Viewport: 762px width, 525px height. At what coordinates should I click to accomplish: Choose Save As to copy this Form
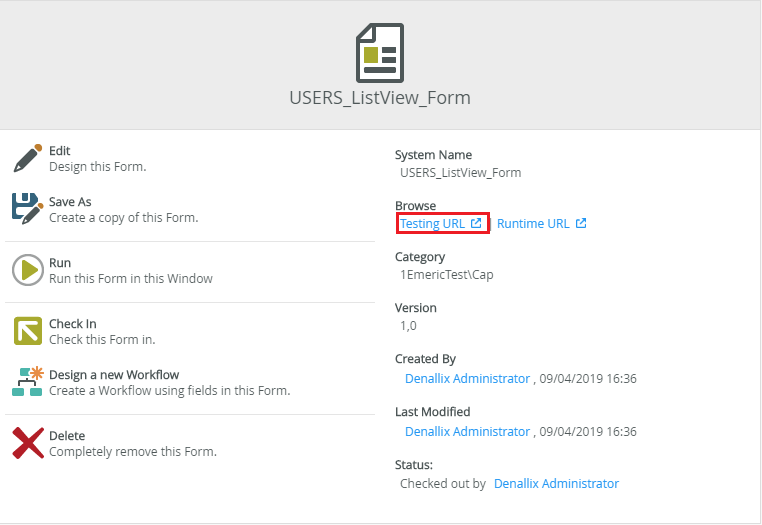(70, 202)
